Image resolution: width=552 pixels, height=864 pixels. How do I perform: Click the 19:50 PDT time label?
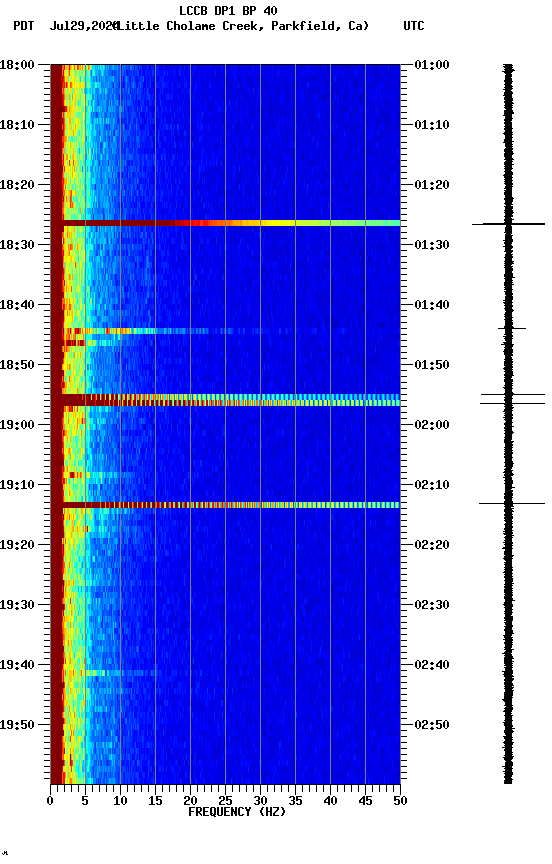(17, 726)
